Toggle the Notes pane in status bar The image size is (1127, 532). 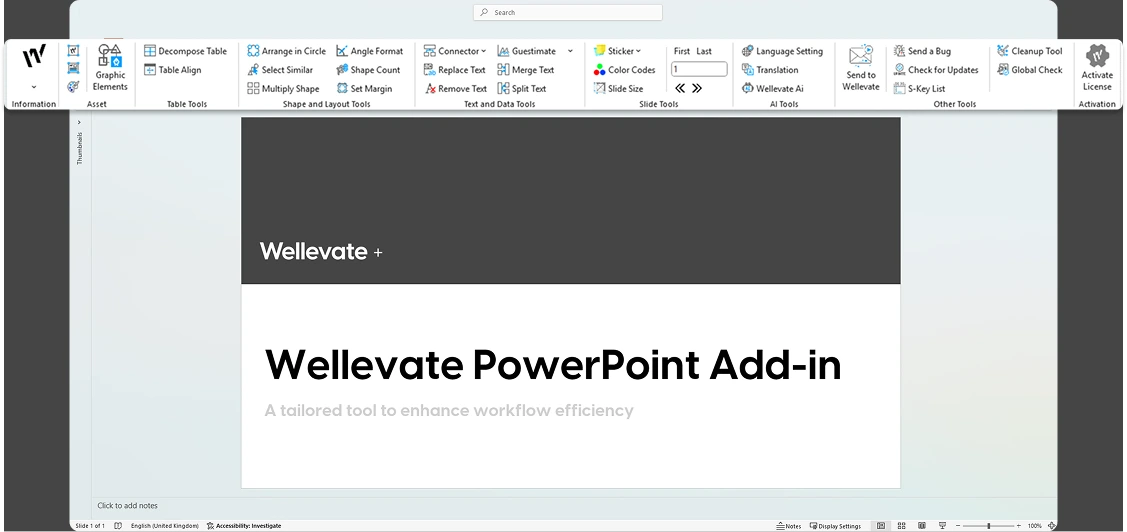pyautogui.click(x=789, y=526)
